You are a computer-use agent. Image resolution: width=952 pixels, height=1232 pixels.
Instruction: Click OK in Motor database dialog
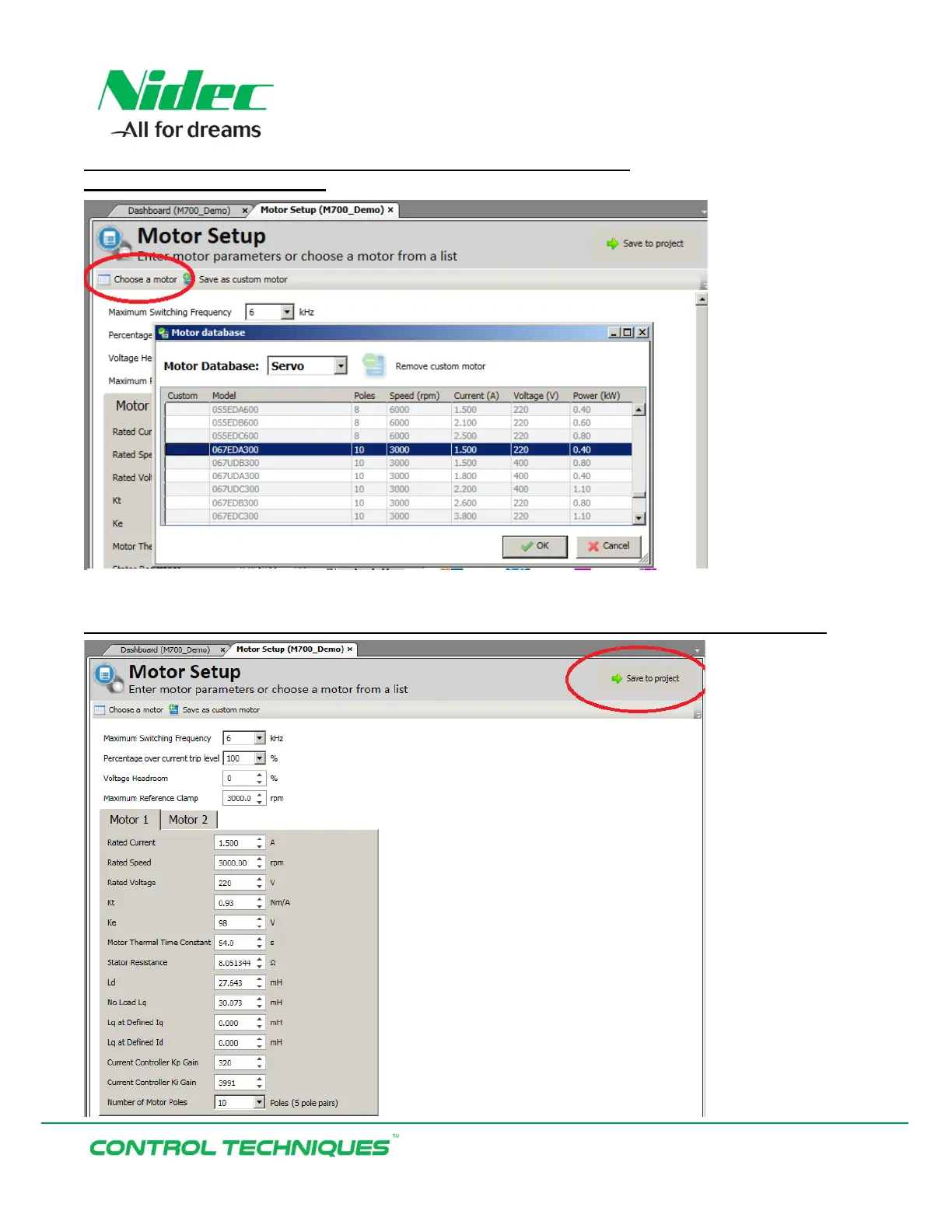(534, 546)
